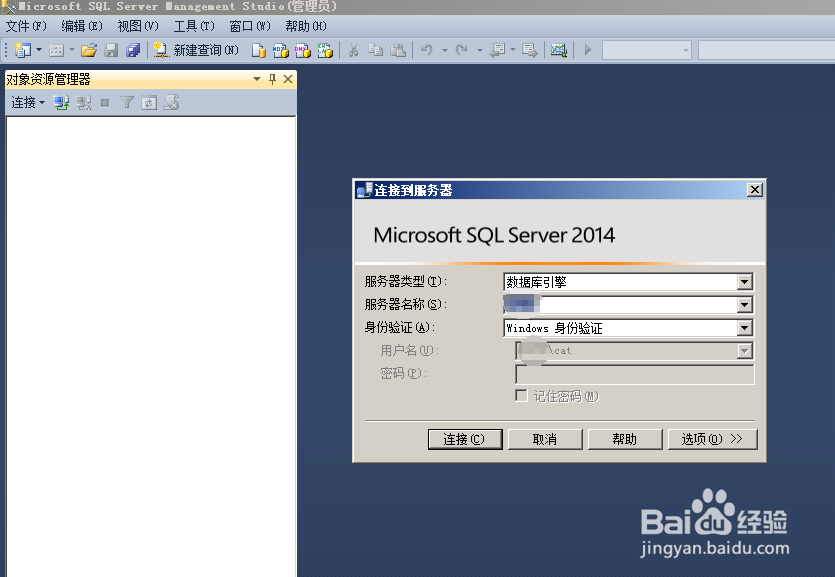Click the Database Engine Query icon

(259, 50)
